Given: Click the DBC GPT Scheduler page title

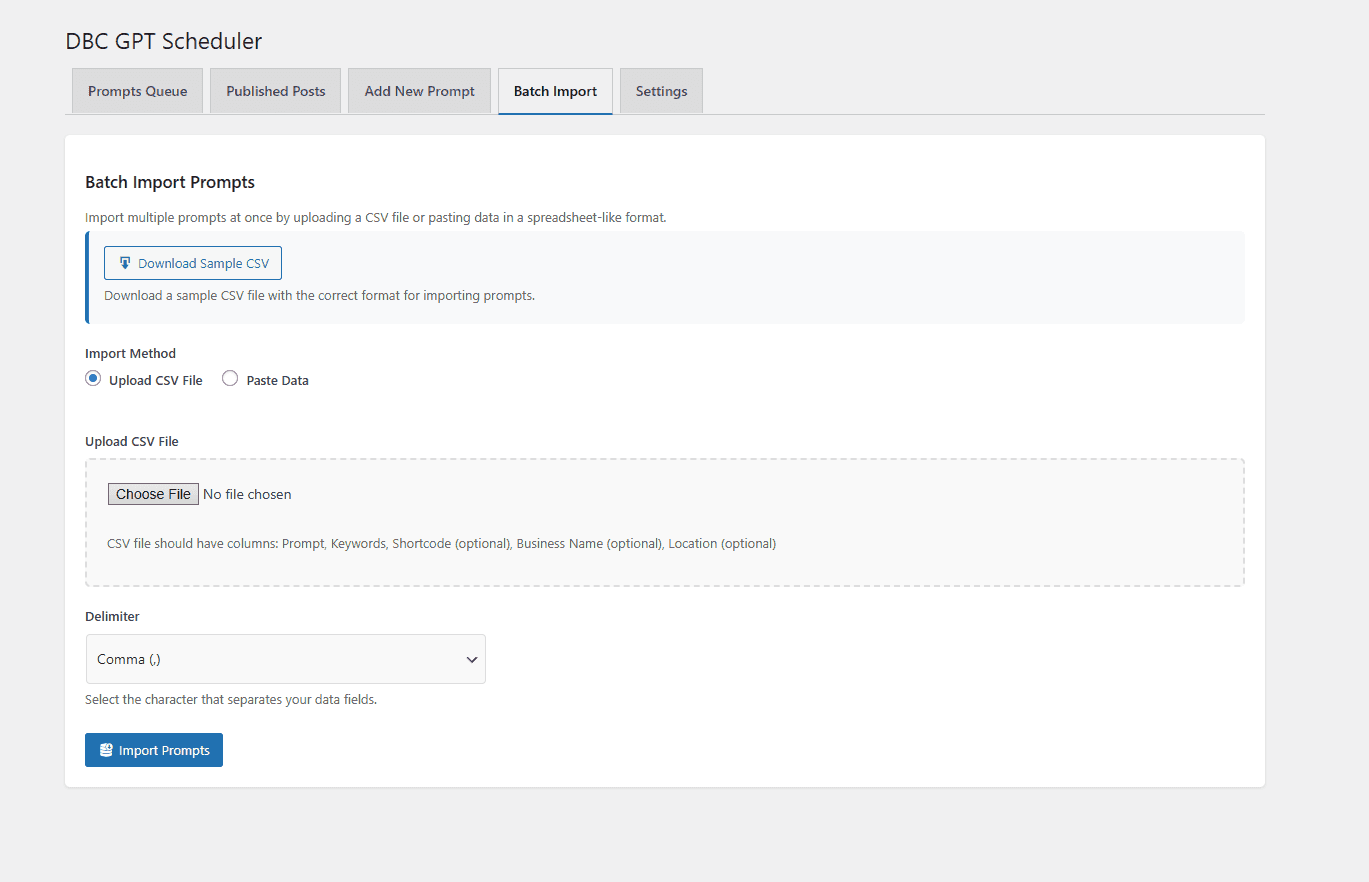Looking at the screenshot, I should (163, 41).
